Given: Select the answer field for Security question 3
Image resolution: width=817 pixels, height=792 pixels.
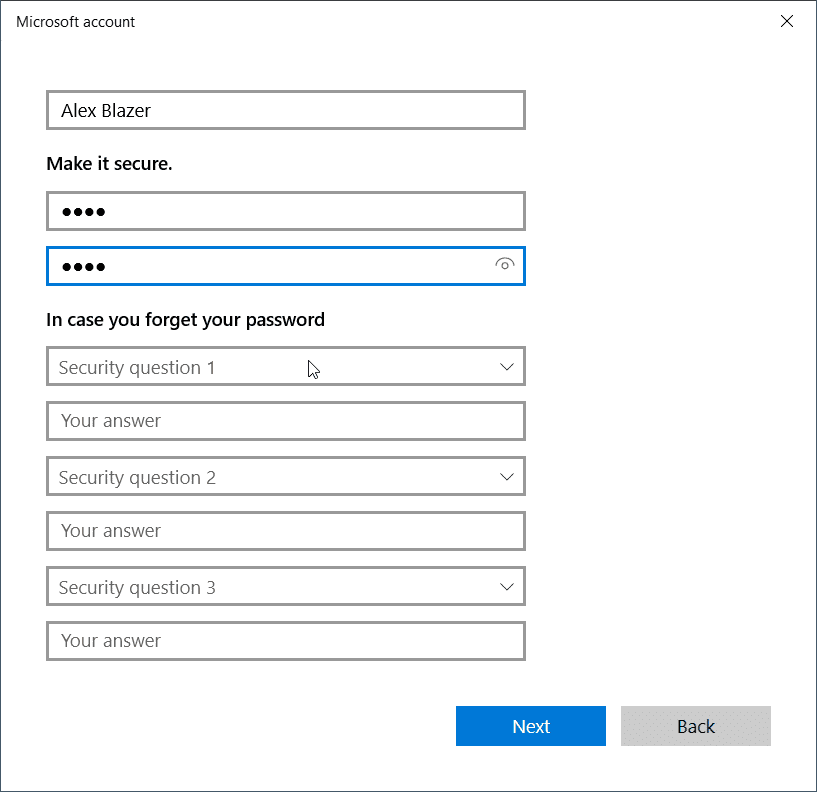Looking at the screenshot, I should (285, 641).
